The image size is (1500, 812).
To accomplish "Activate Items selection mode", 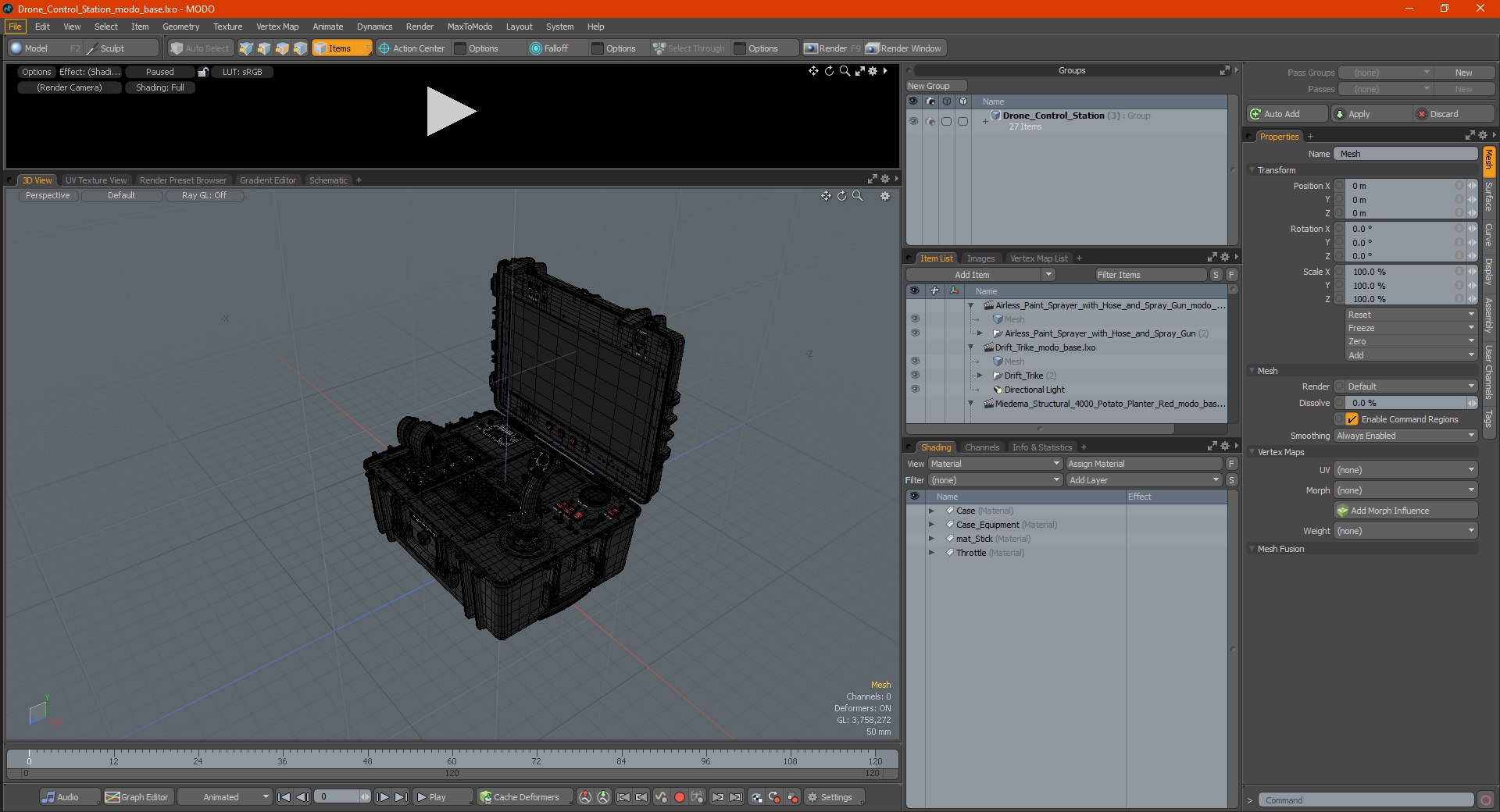I will (341, 48).
